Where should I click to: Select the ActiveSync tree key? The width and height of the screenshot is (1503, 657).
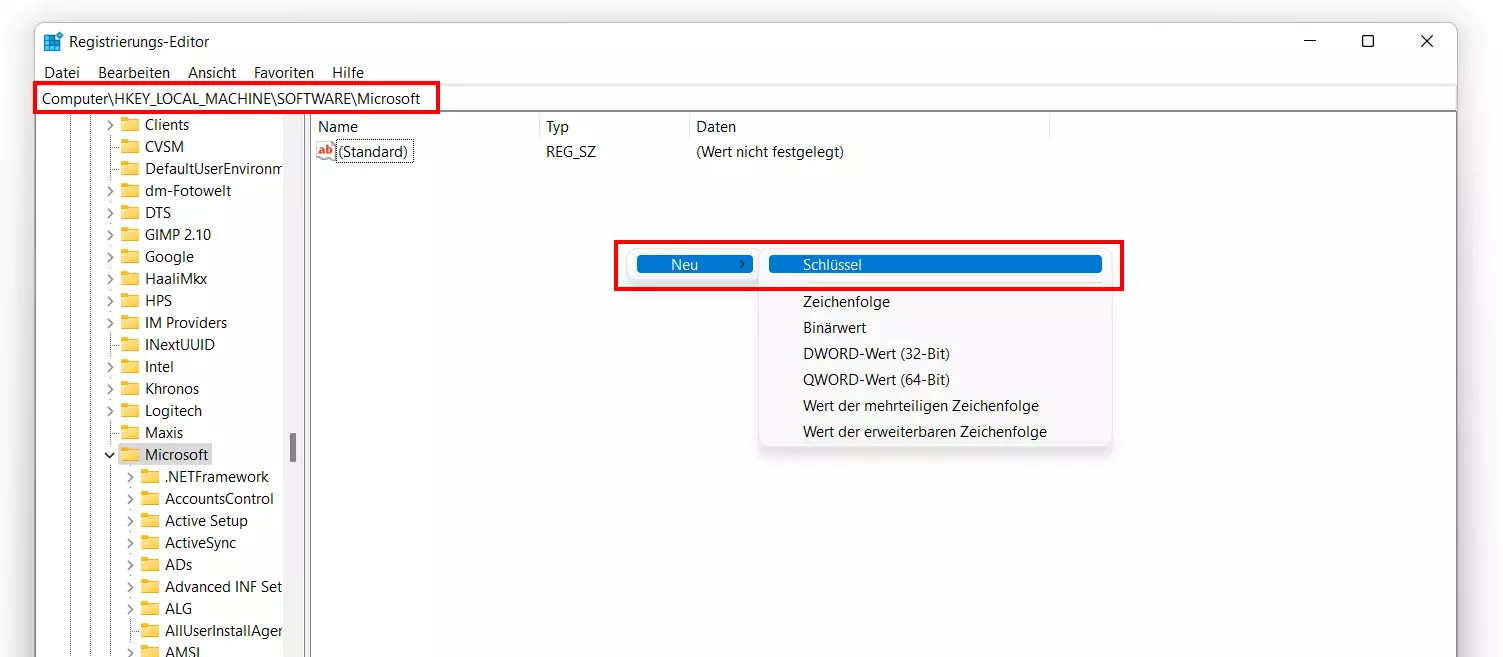coord(200,543)
